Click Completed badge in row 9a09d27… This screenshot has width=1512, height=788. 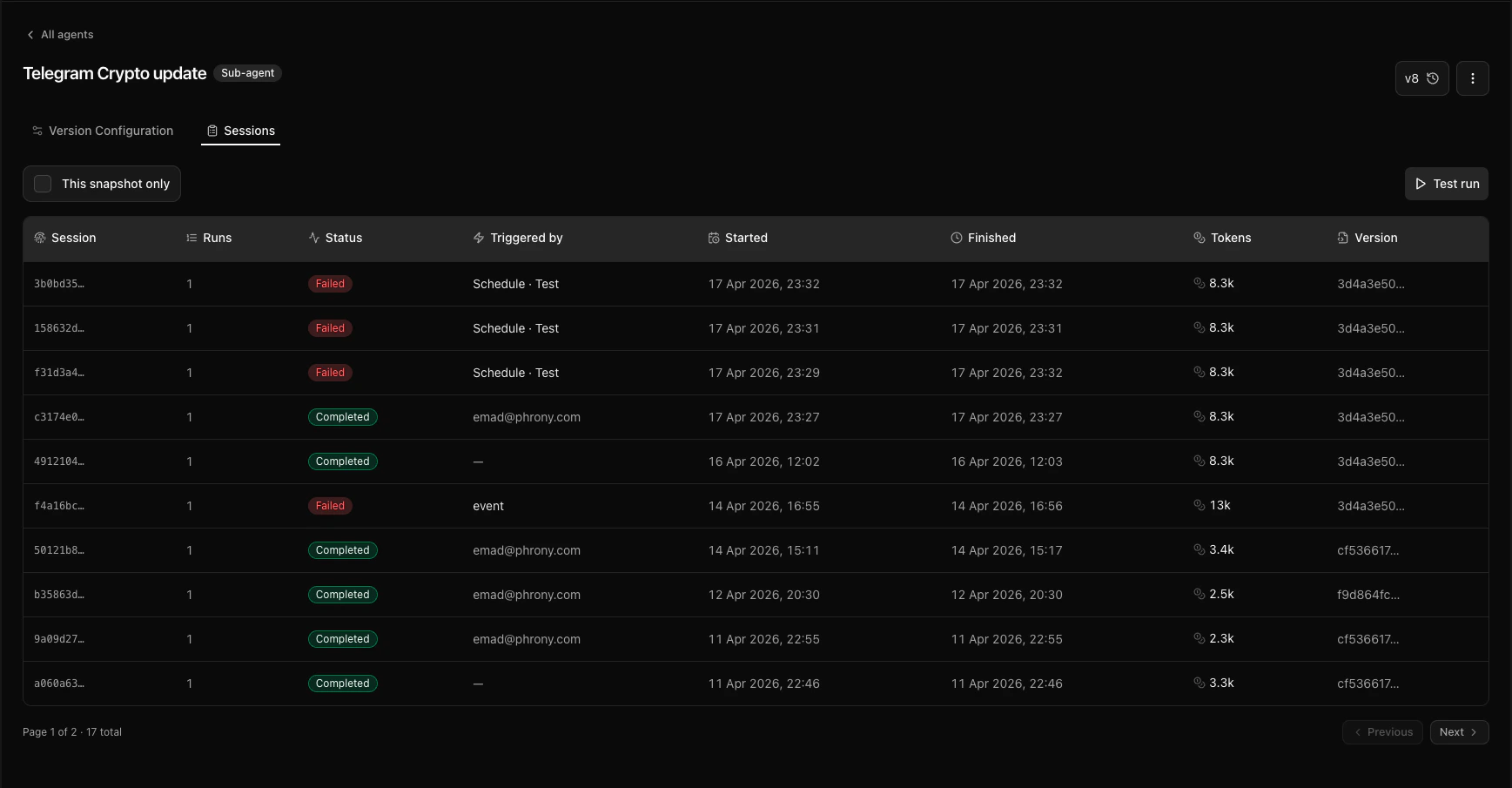(x=343, y=639)
